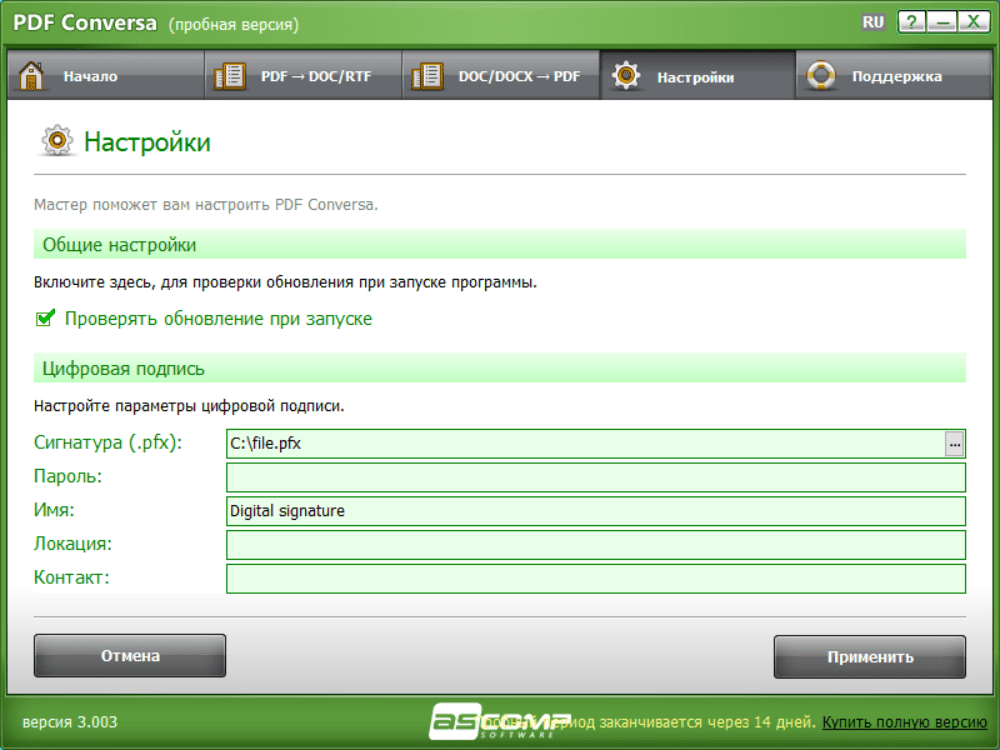The width and height of the screenshot is (1000, 750).
Task: Click the Применить button
Action: click(870, 656)
